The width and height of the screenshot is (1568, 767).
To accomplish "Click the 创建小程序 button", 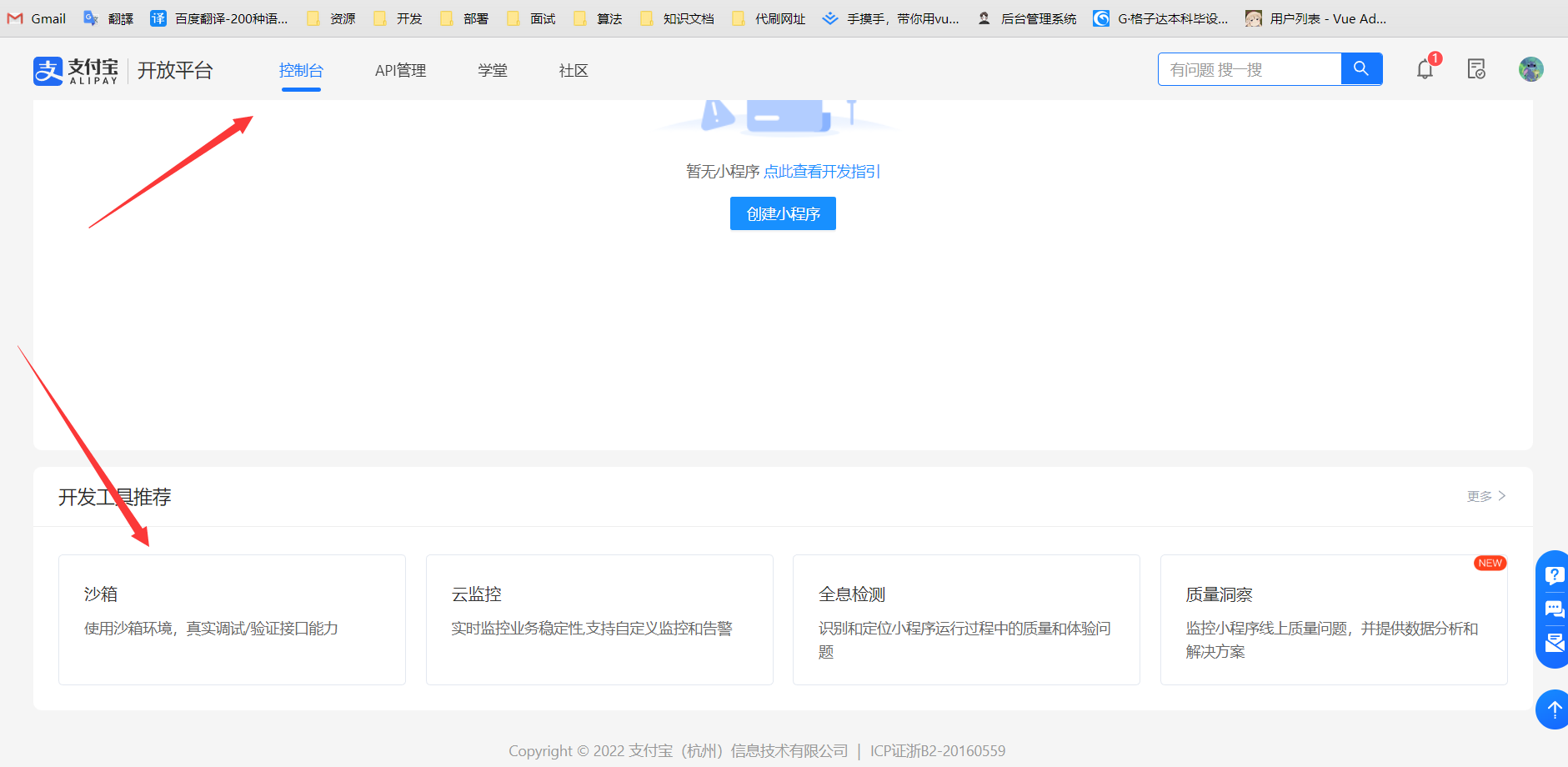I will (x=783, y=213).
